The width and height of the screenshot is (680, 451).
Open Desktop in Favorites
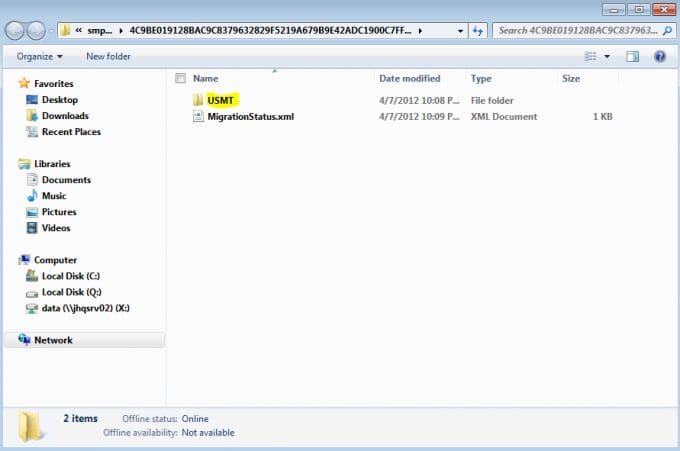tap(60, 100)
